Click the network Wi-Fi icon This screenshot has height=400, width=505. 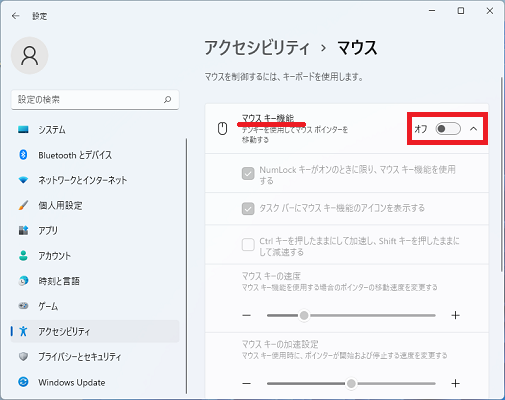click(23, 180)
